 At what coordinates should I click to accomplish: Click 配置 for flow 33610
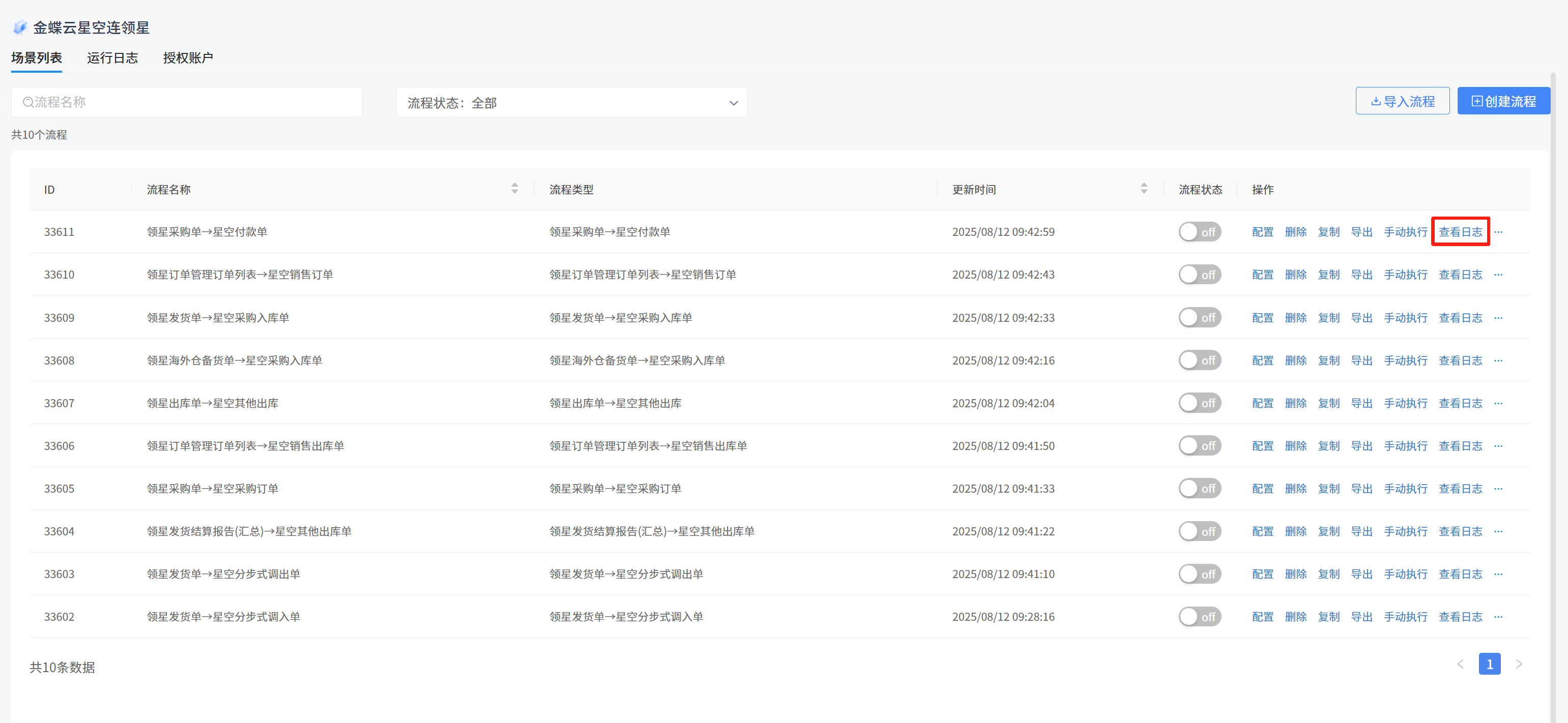1262,275
